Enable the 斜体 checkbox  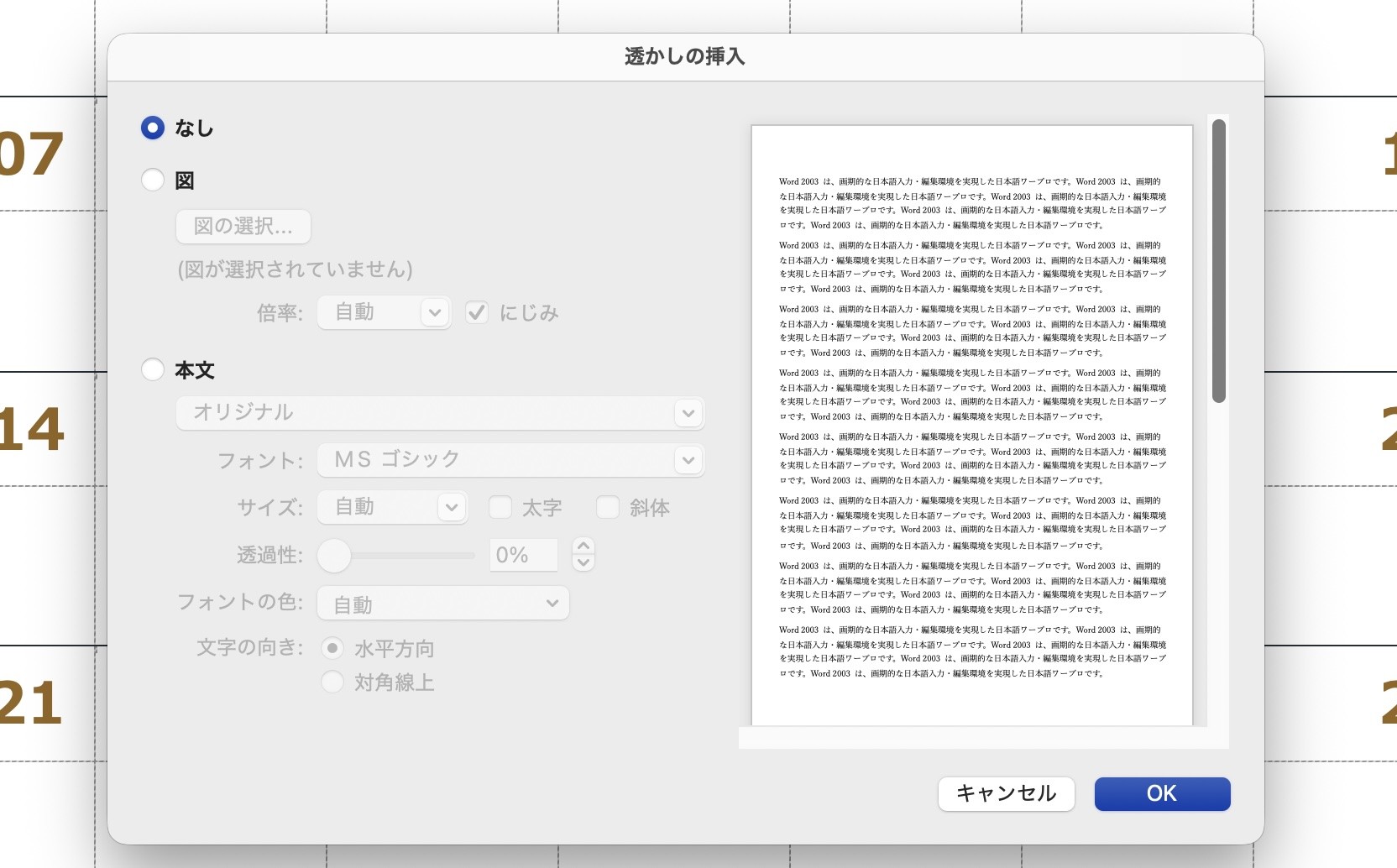pos(608,507)
